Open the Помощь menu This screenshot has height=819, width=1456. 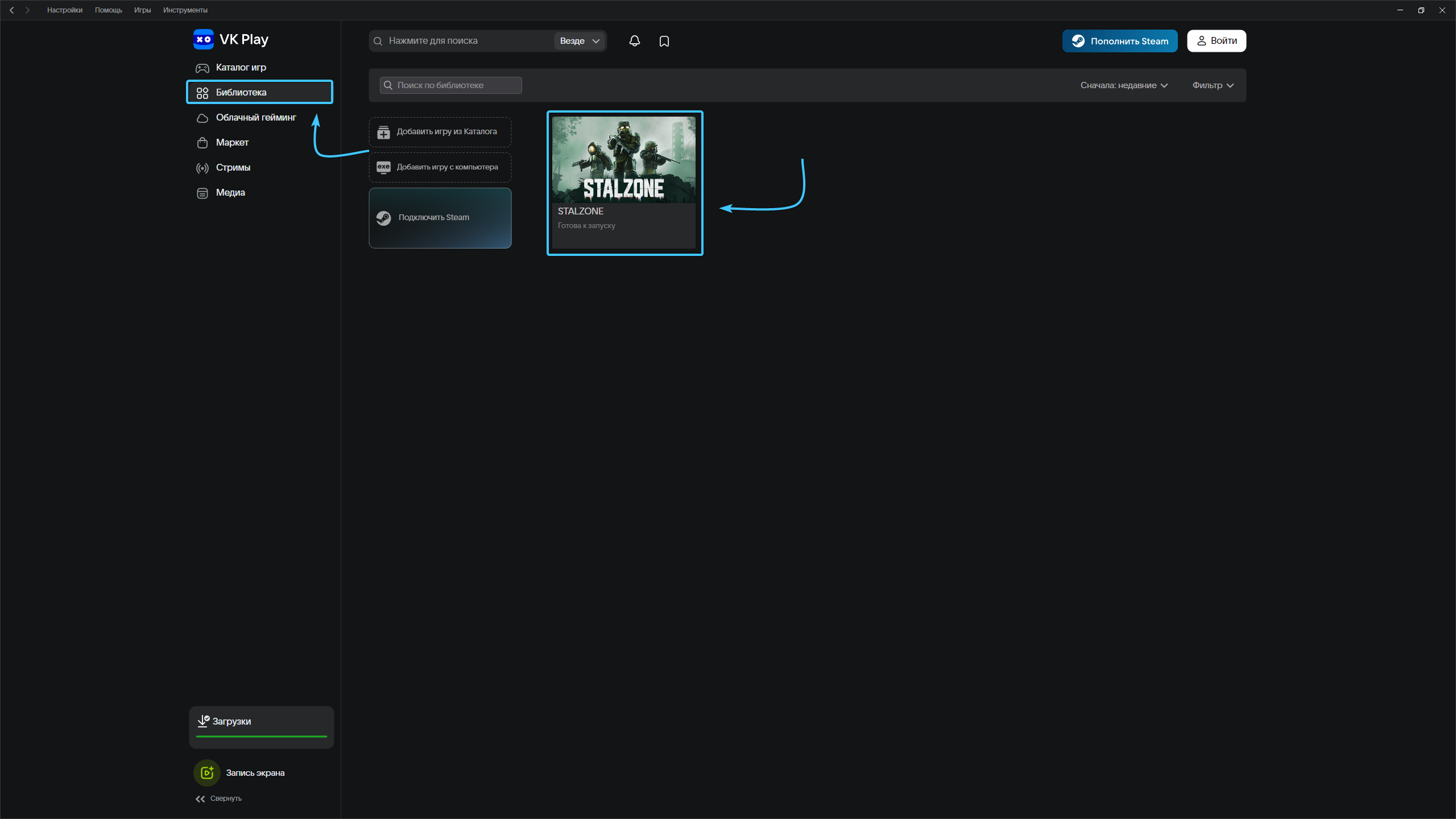109,10
